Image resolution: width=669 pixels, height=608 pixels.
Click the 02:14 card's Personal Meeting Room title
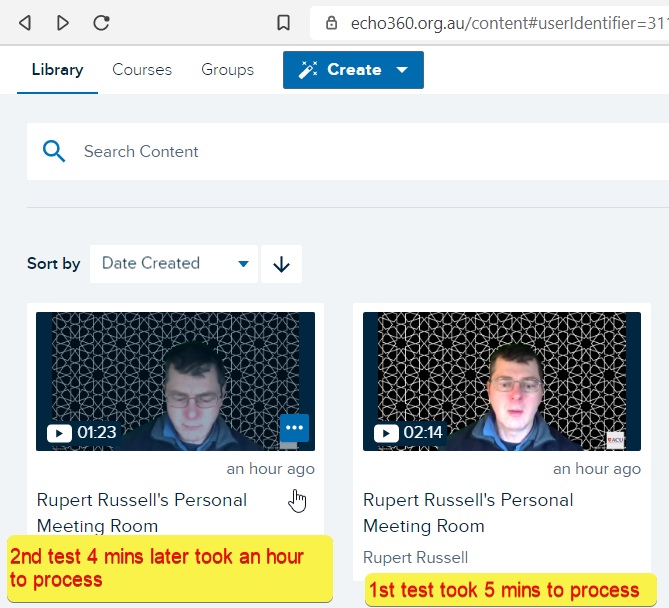pos(468,513)
